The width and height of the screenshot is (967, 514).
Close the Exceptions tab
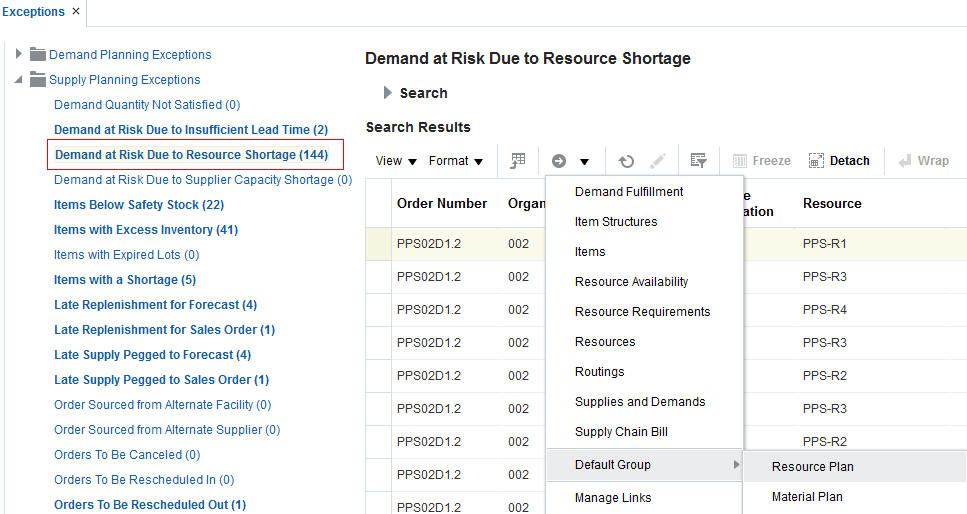[76, 12]
